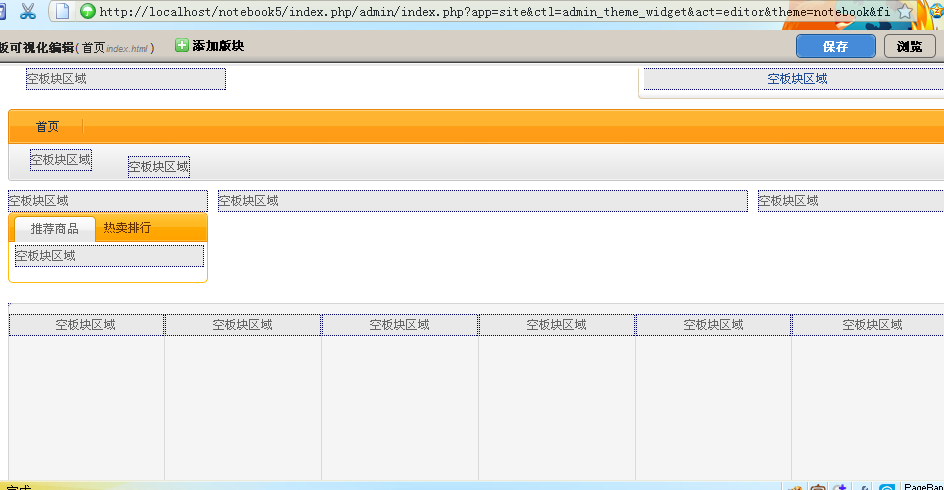Select the top-left 空板块区域 header slot
The height and width of the screenshot is (490, 944).
click(x=126, y=79)
